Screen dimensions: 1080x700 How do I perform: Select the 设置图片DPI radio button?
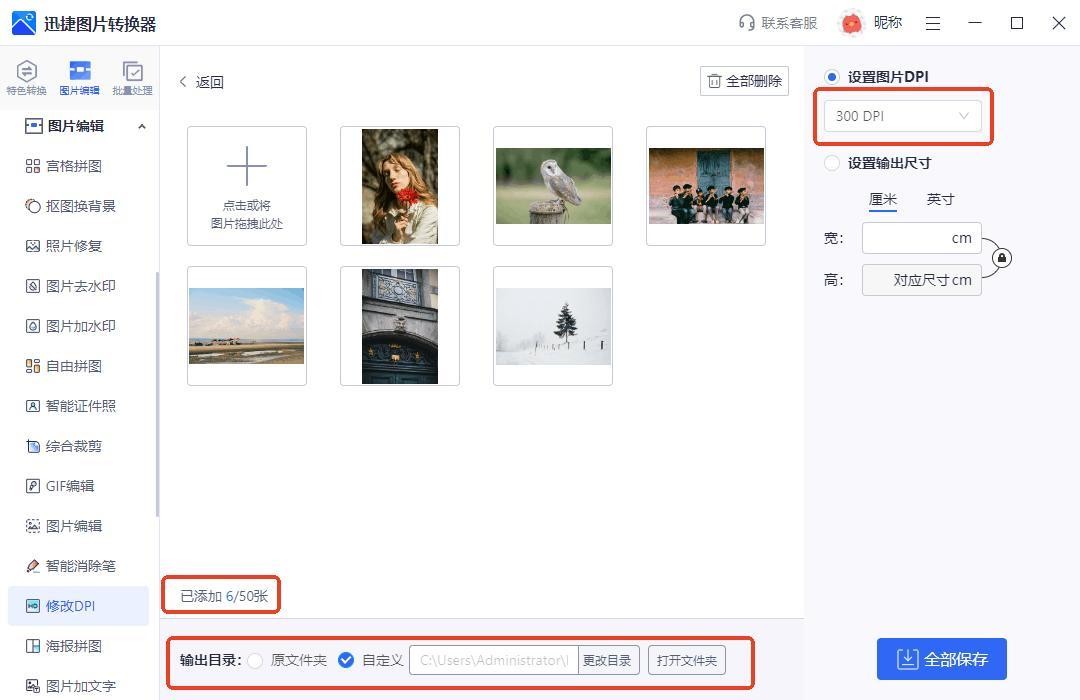click(x=832, y=77)
